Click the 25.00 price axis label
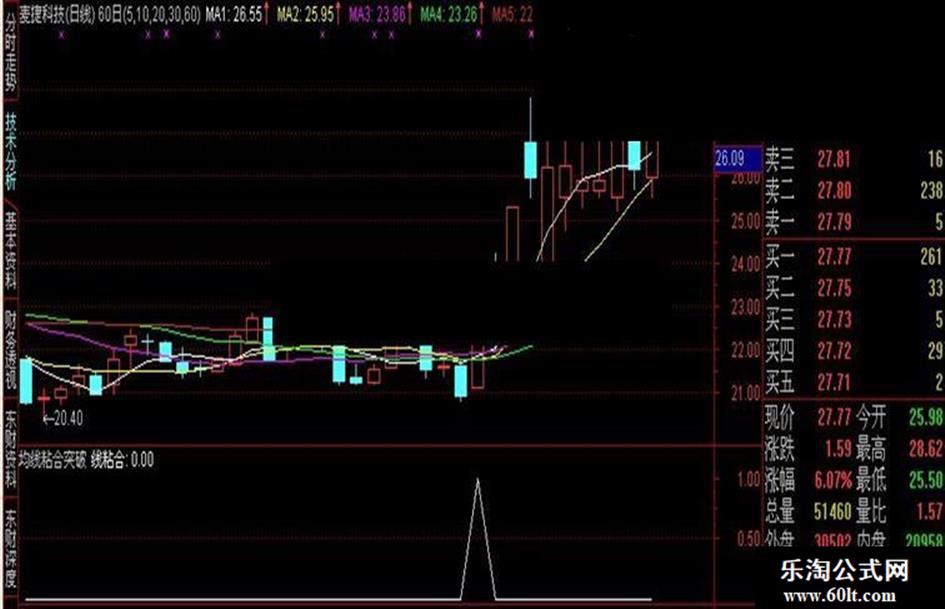The width and height of the screenshot is (945, 609). (x=746, y=221)
